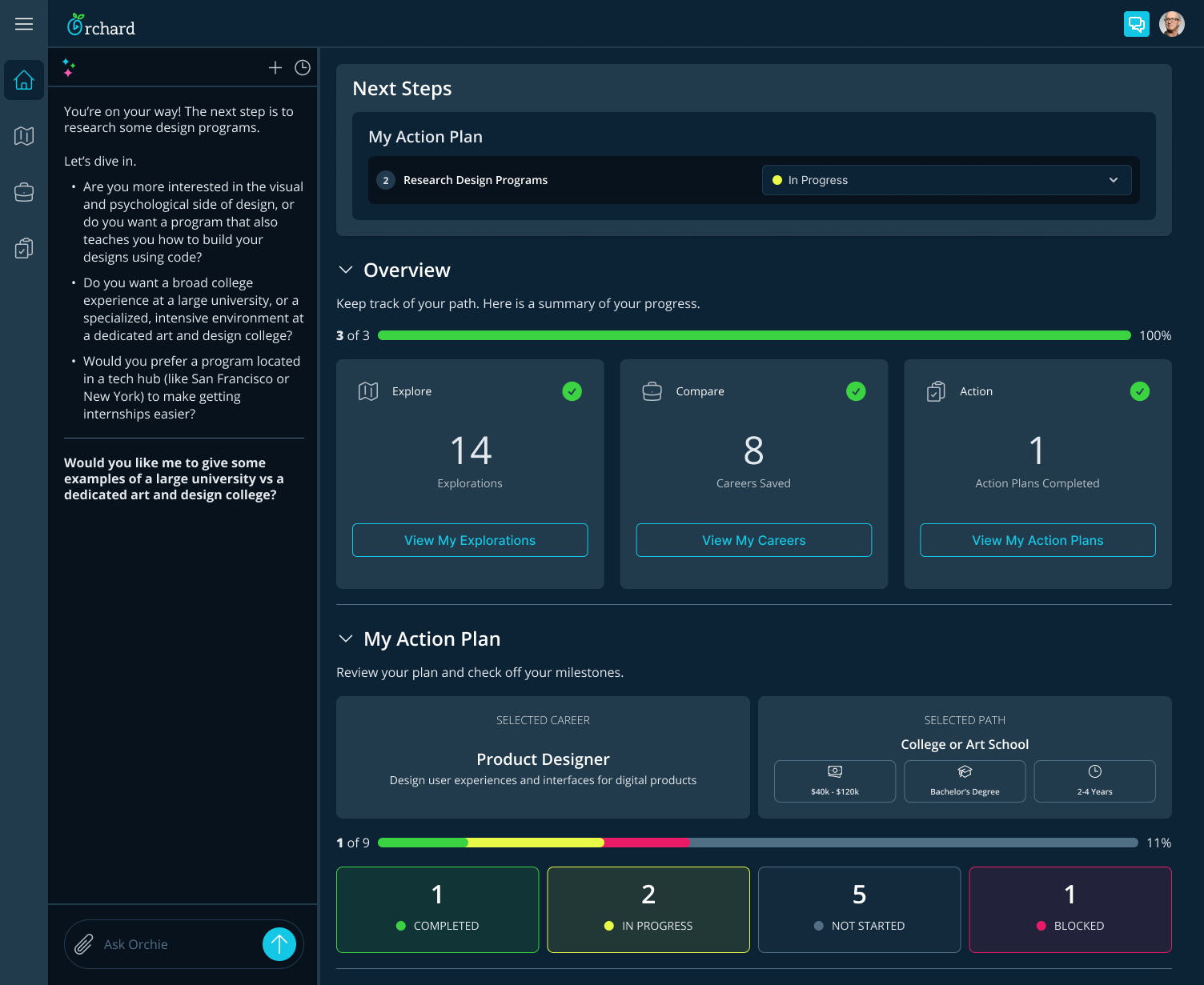The width and height of the screenshot is (1204, 985).
Task: Select the Home icon in the sidebar
Action: point(23,80)
